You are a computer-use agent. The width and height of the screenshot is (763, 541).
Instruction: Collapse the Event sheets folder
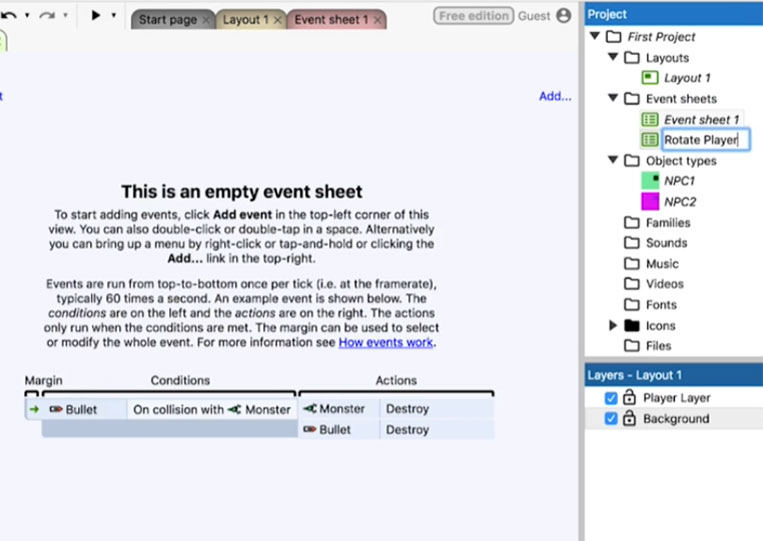613,98
